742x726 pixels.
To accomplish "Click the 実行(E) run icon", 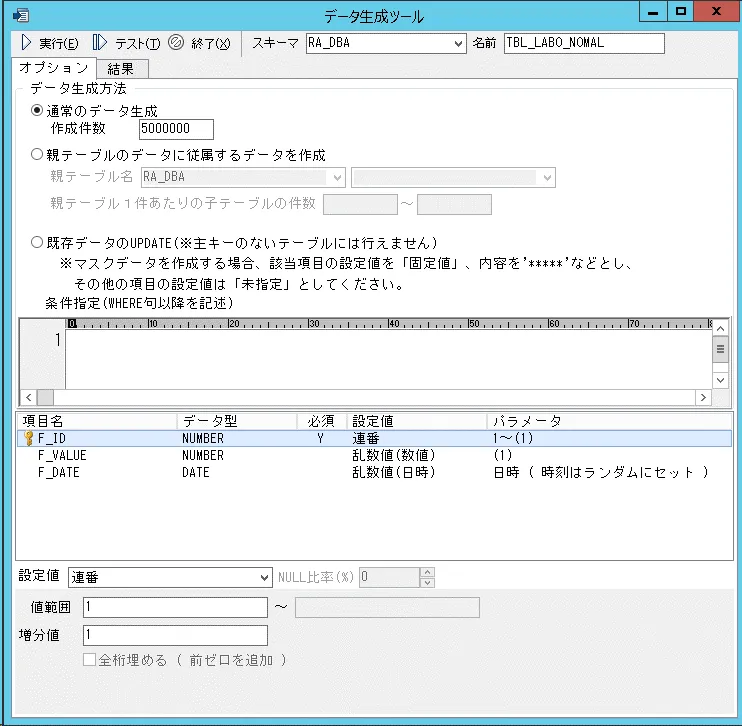I will tap(26, 43).
